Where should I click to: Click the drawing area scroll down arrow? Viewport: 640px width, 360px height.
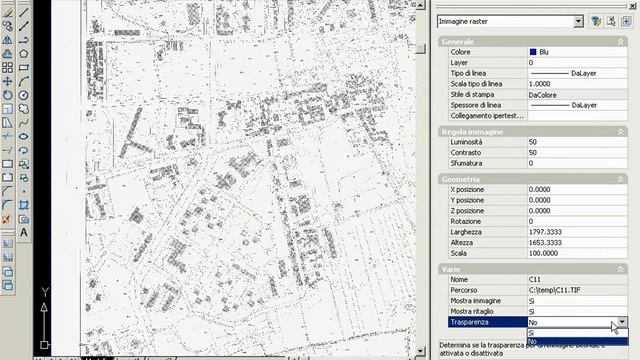tap(420, 351)
